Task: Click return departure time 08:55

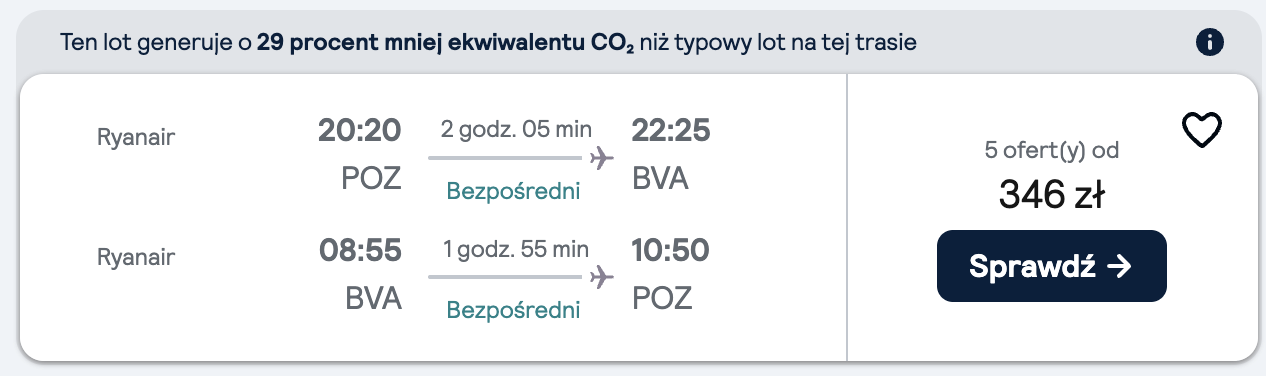Action: (x=360, y=249)
